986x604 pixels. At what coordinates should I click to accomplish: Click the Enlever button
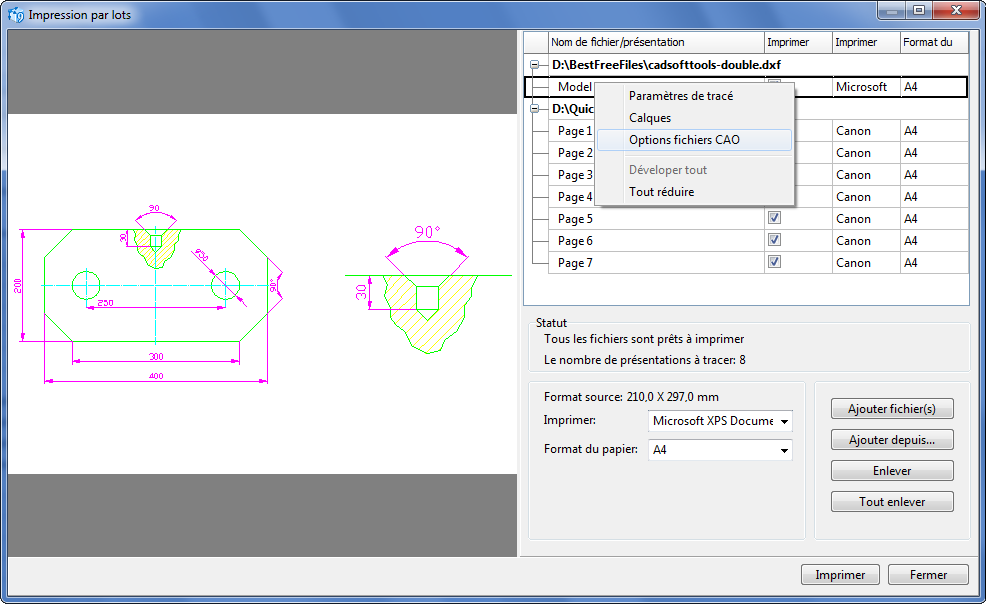892,471
